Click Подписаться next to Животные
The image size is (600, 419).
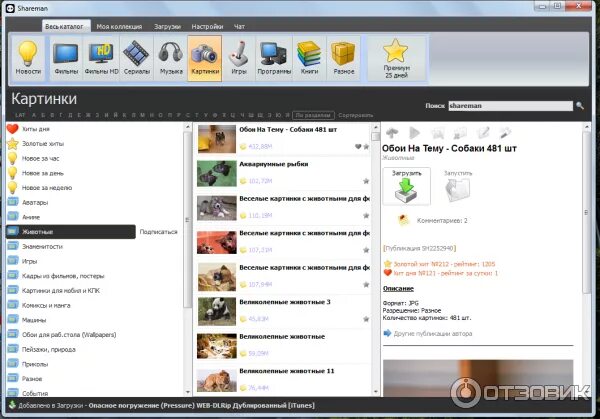click(x=158, y=232)
